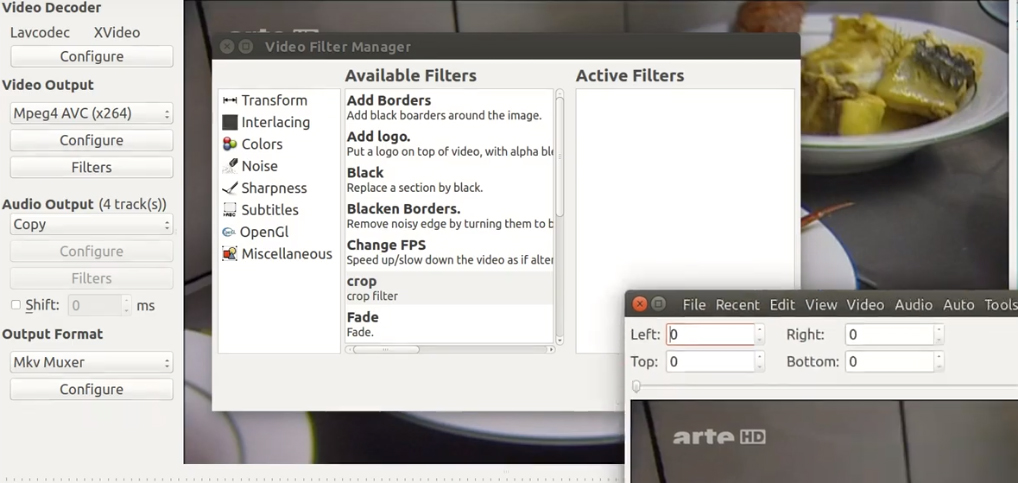Viewport: 1018px width, 483px height.
Task: Click Configure under Video Output
Action: coord(92,140)
